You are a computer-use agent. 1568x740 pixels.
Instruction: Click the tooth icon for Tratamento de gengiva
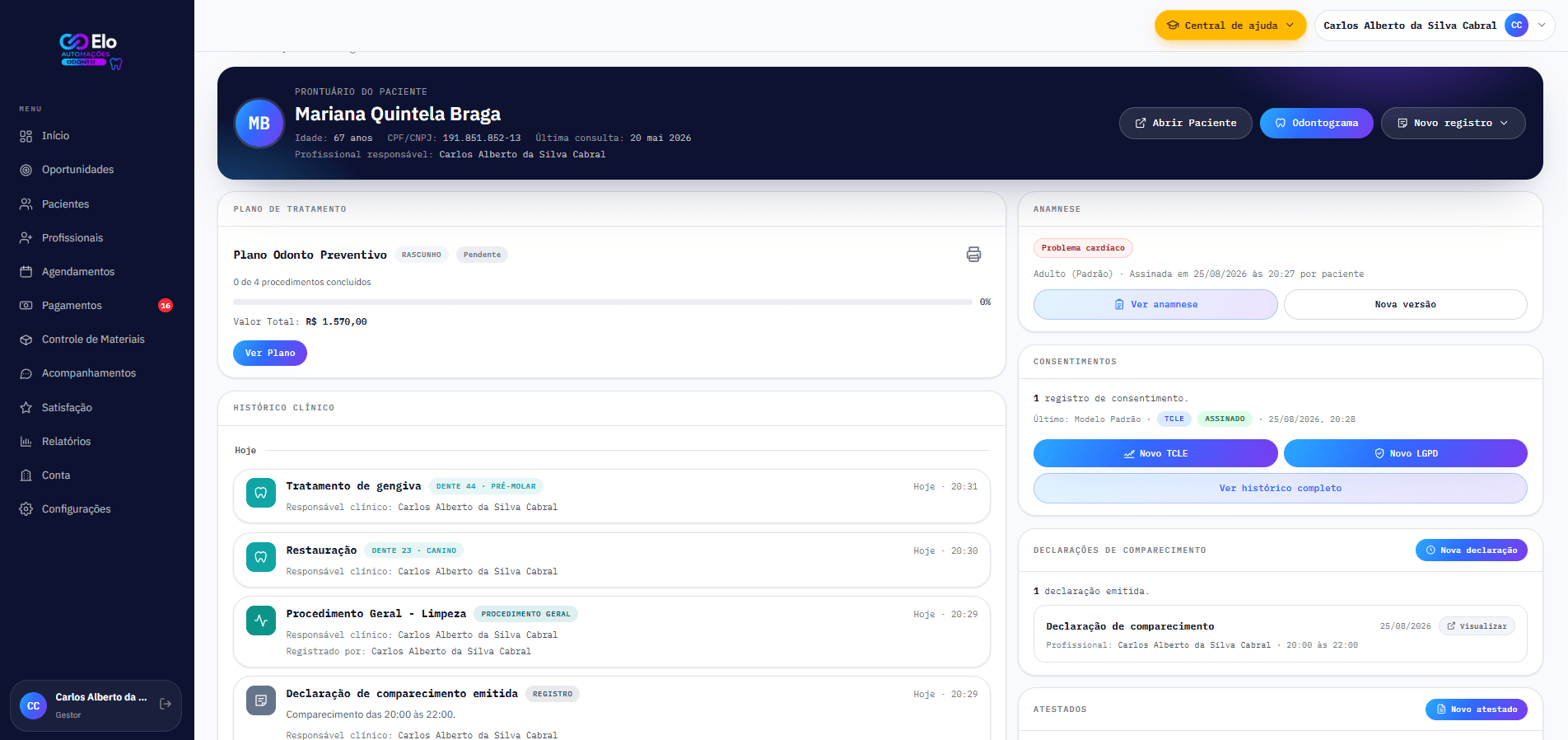click(261, 493)
